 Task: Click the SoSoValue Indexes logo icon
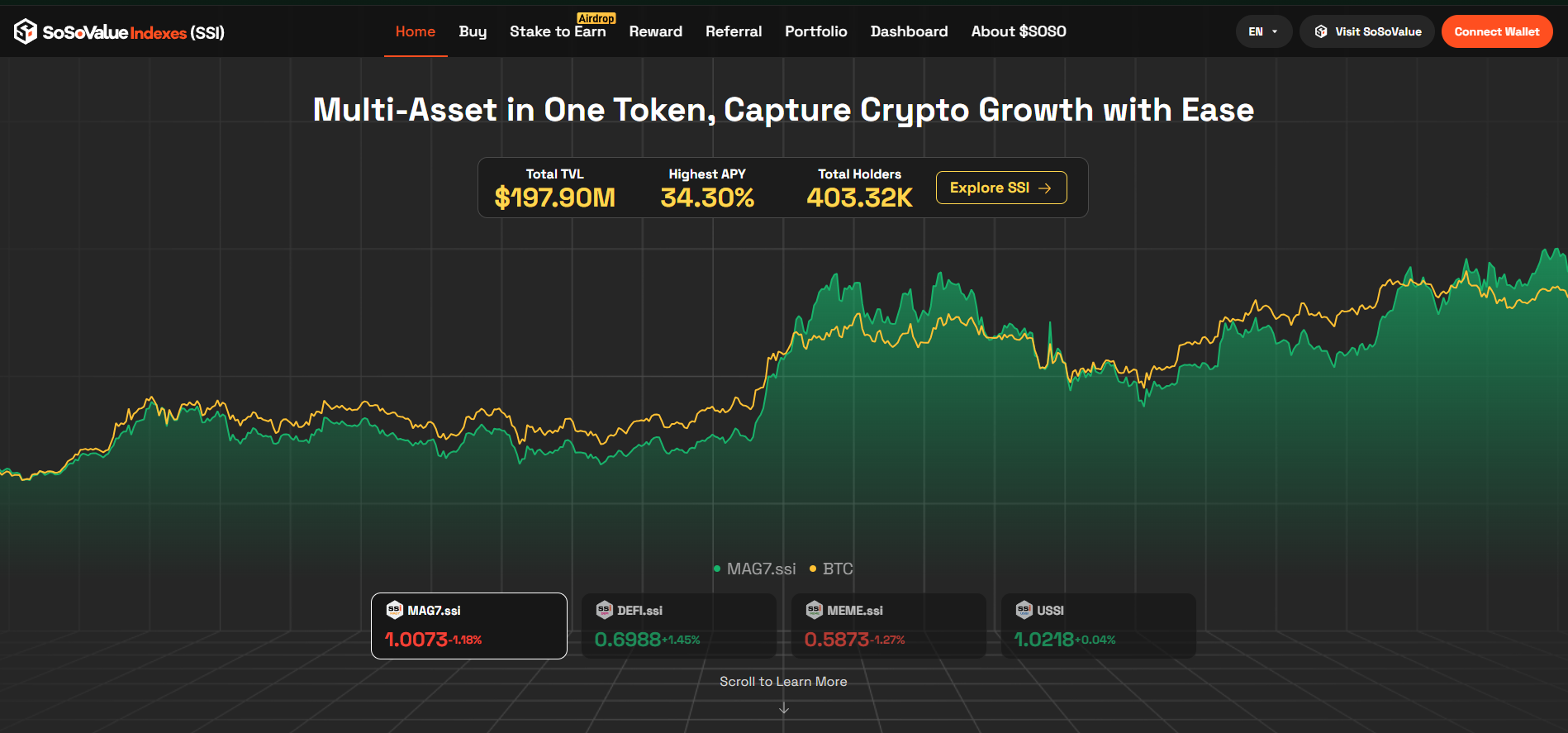[25, 31]
